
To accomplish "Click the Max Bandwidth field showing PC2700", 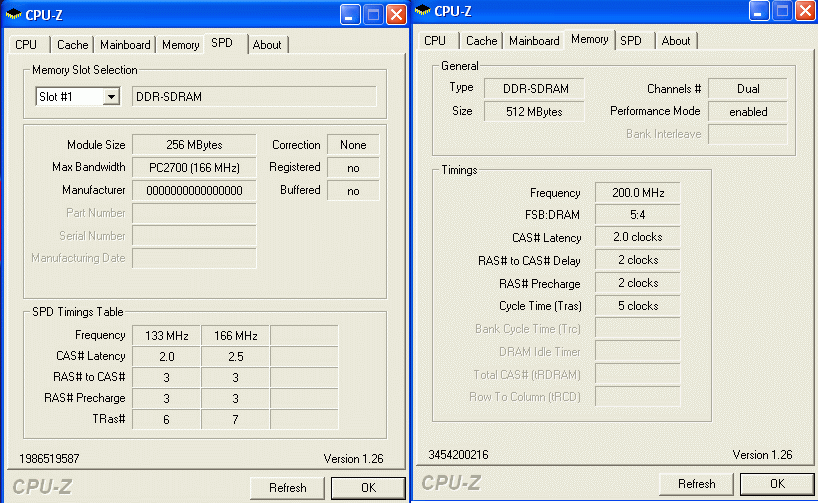I will tap(194, 167).
